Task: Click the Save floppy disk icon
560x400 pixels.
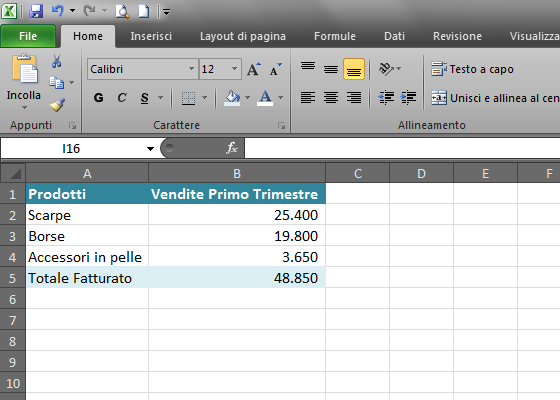Action: coord(36,11)
